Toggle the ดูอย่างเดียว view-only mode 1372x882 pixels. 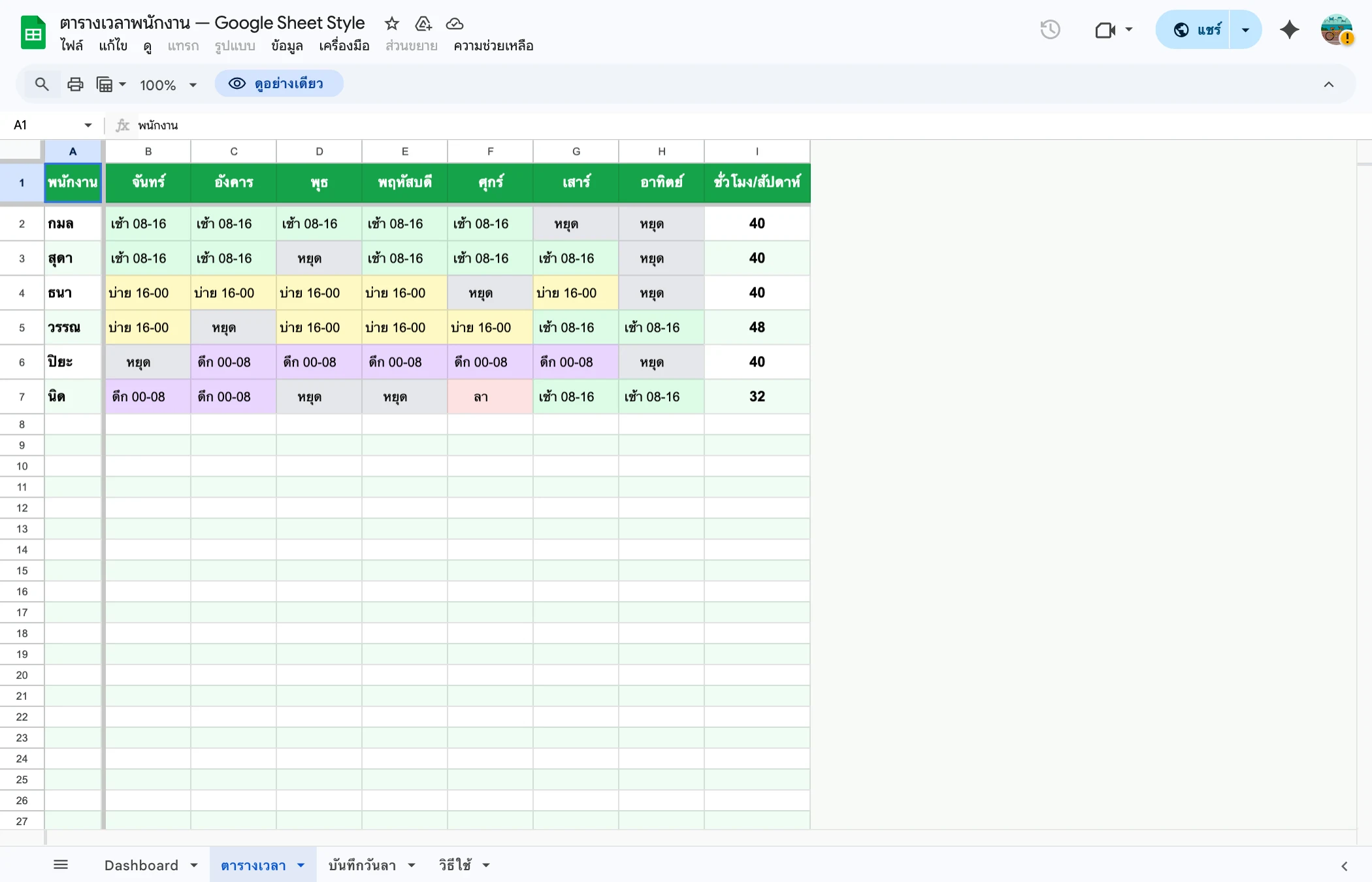[279, 84]
